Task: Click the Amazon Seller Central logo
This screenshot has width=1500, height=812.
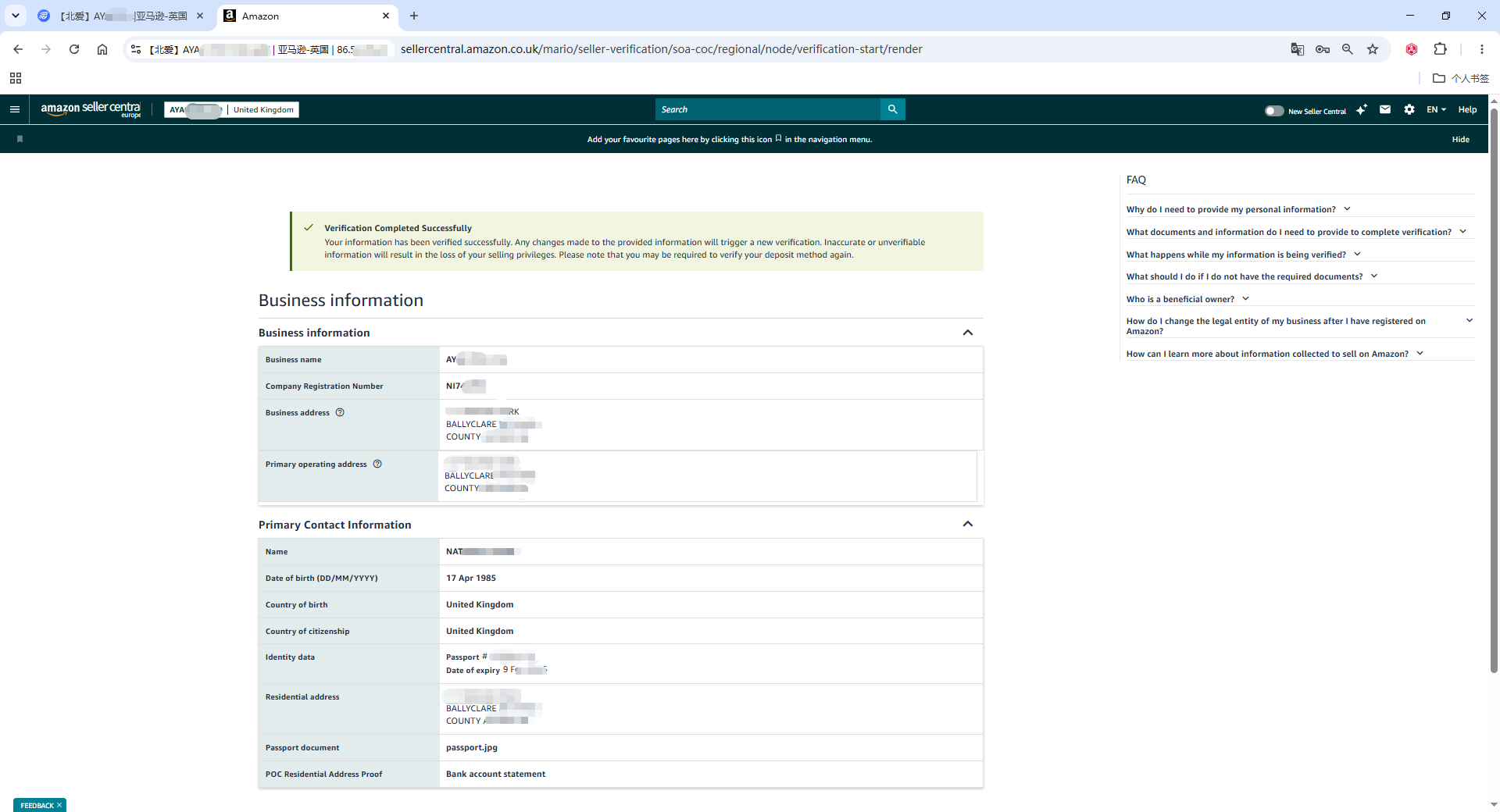Action: 91,109
